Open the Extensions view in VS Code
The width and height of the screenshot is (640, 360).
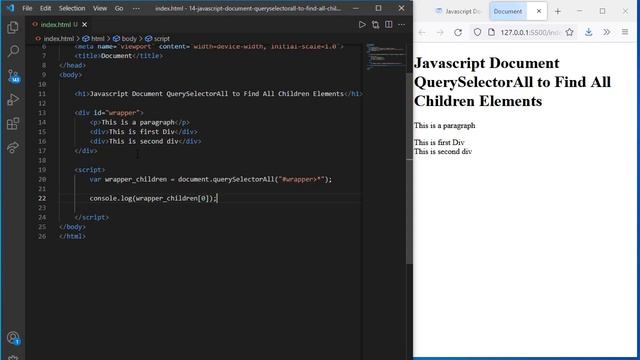(13, 123)
